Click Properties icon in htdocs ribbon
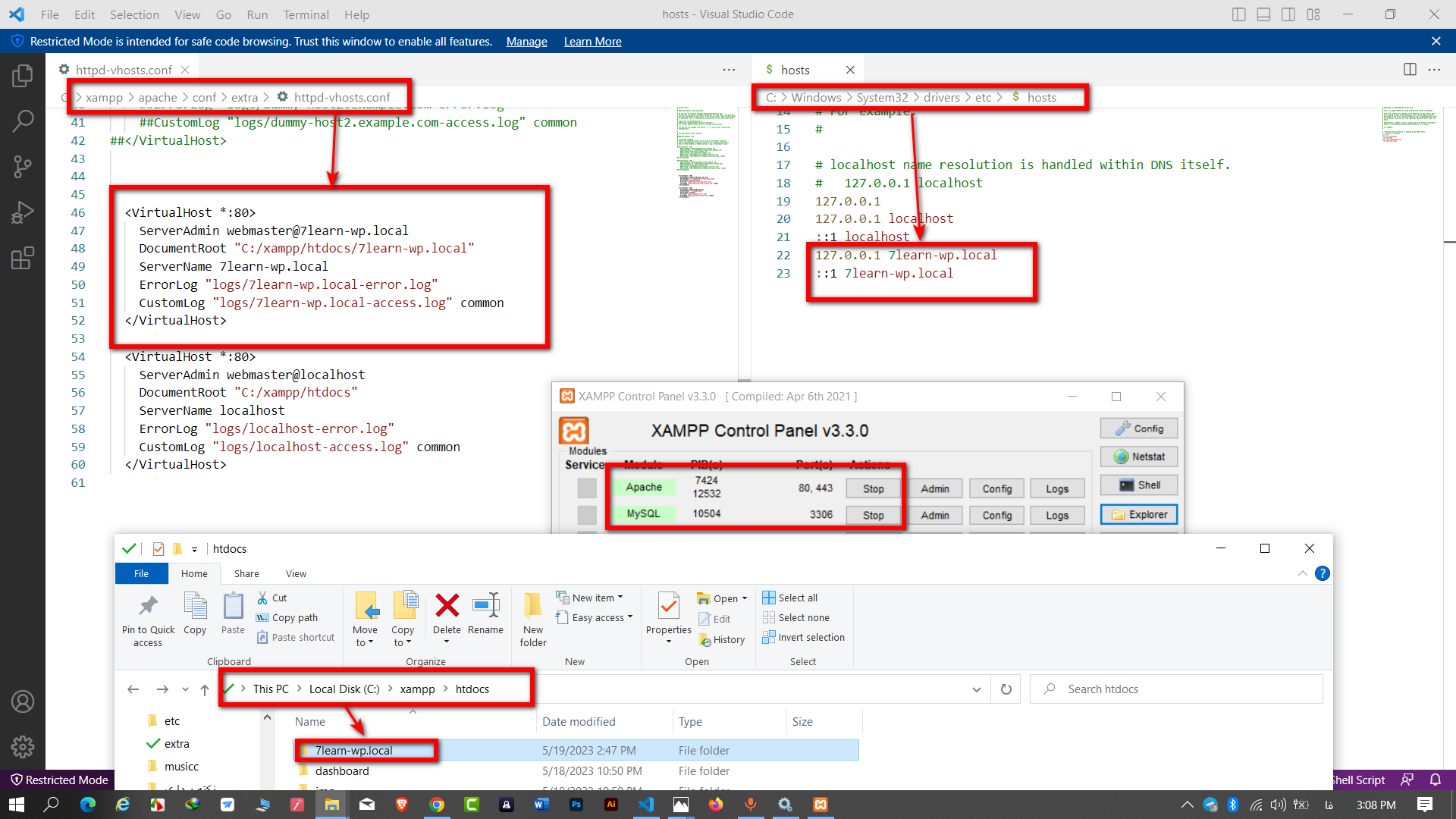 (668, 606)
